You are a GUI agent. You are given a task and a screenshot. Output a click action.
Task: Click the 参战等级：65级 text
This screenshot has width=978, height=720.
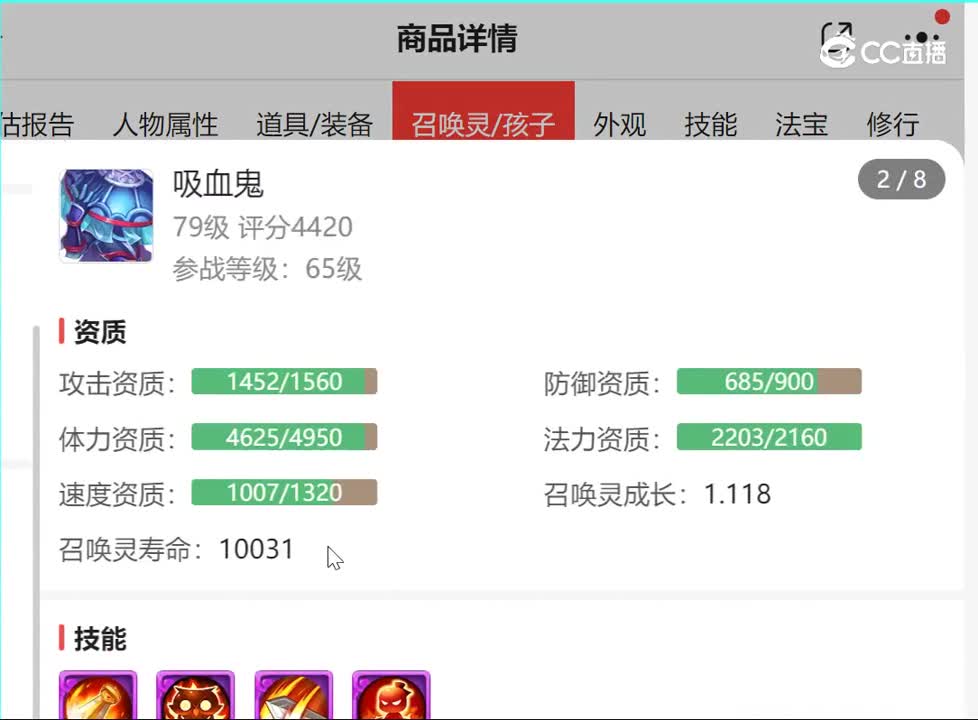tap(267, 269)
